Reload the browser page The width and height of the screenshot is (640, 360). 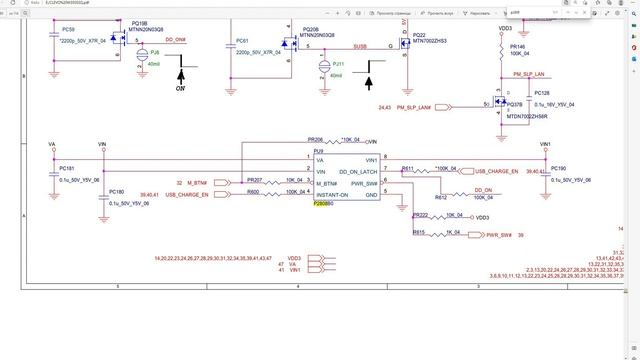coord(13,2)
